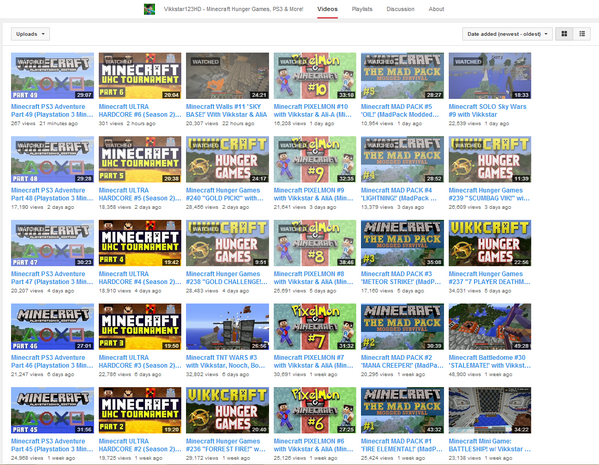
Task: Open Minecraft Battledome #30 STALEMATE link
Action: [489, 361]
